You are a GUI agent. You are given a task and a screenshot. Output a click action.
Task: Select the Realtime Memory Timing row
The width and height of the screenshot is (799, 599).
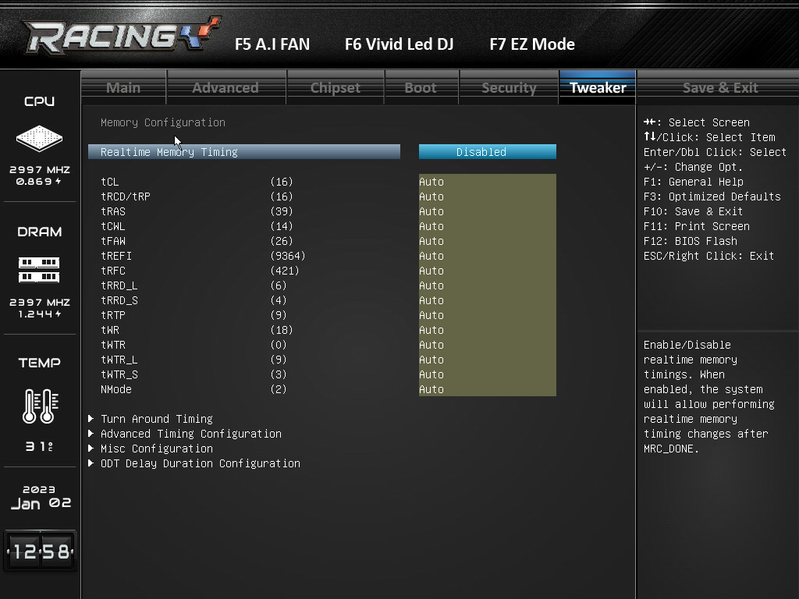click(x=244, y=152)
